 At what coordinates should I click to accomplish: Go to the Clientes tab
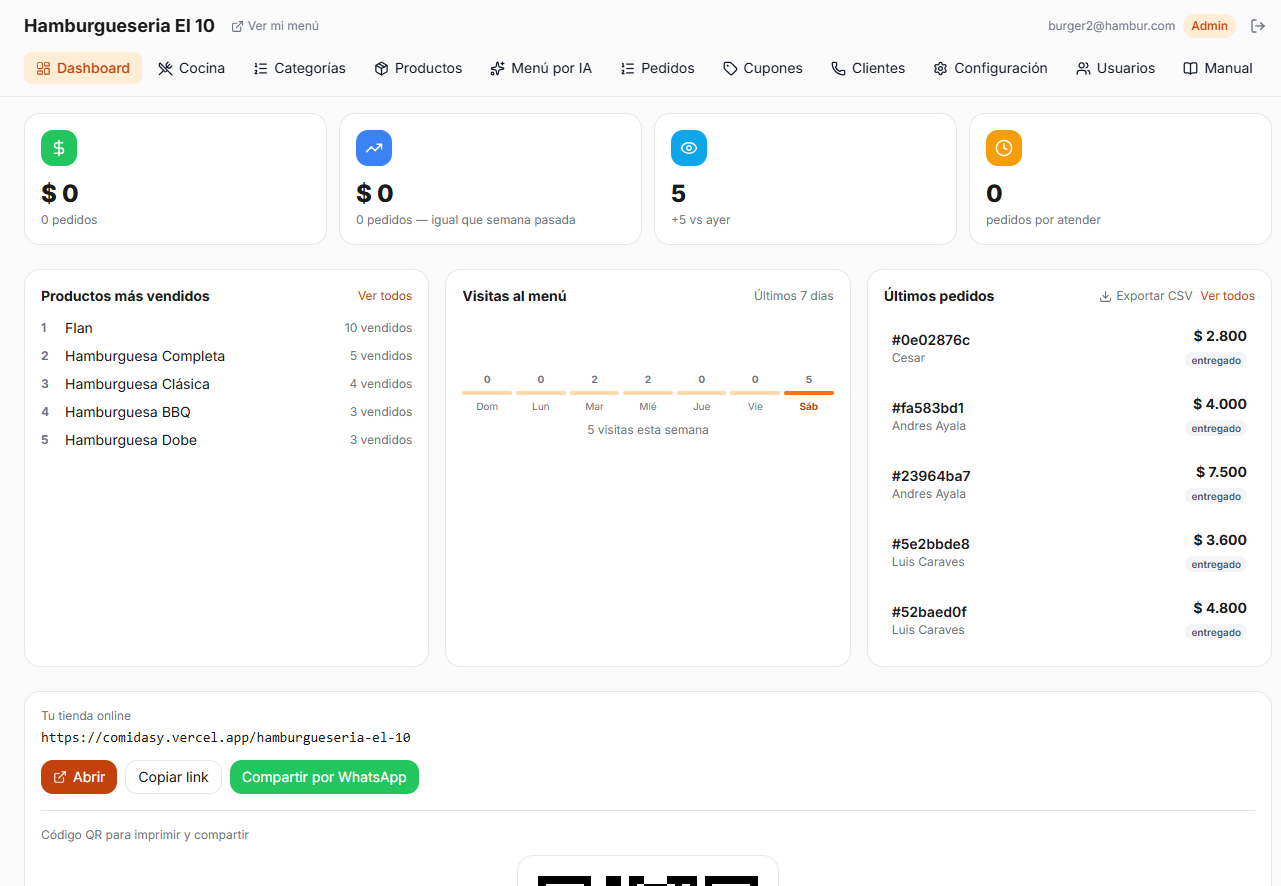[x=868, y=68]
